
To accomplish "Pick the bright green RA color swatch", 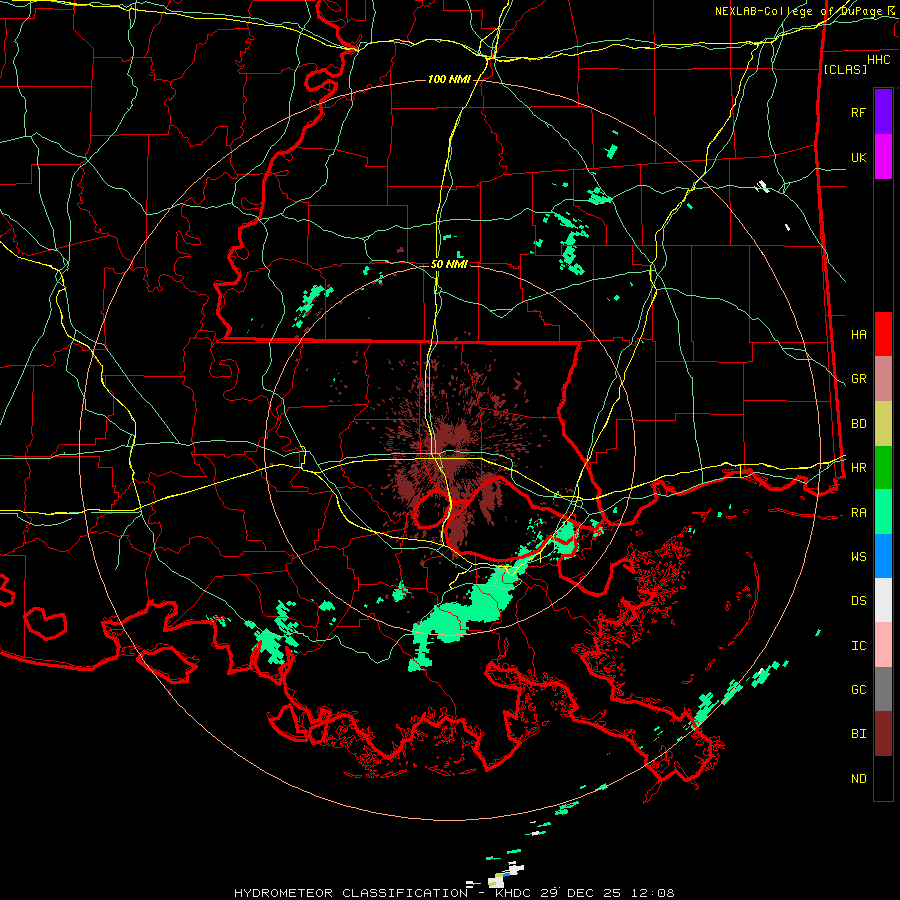I will coord(883,512).
